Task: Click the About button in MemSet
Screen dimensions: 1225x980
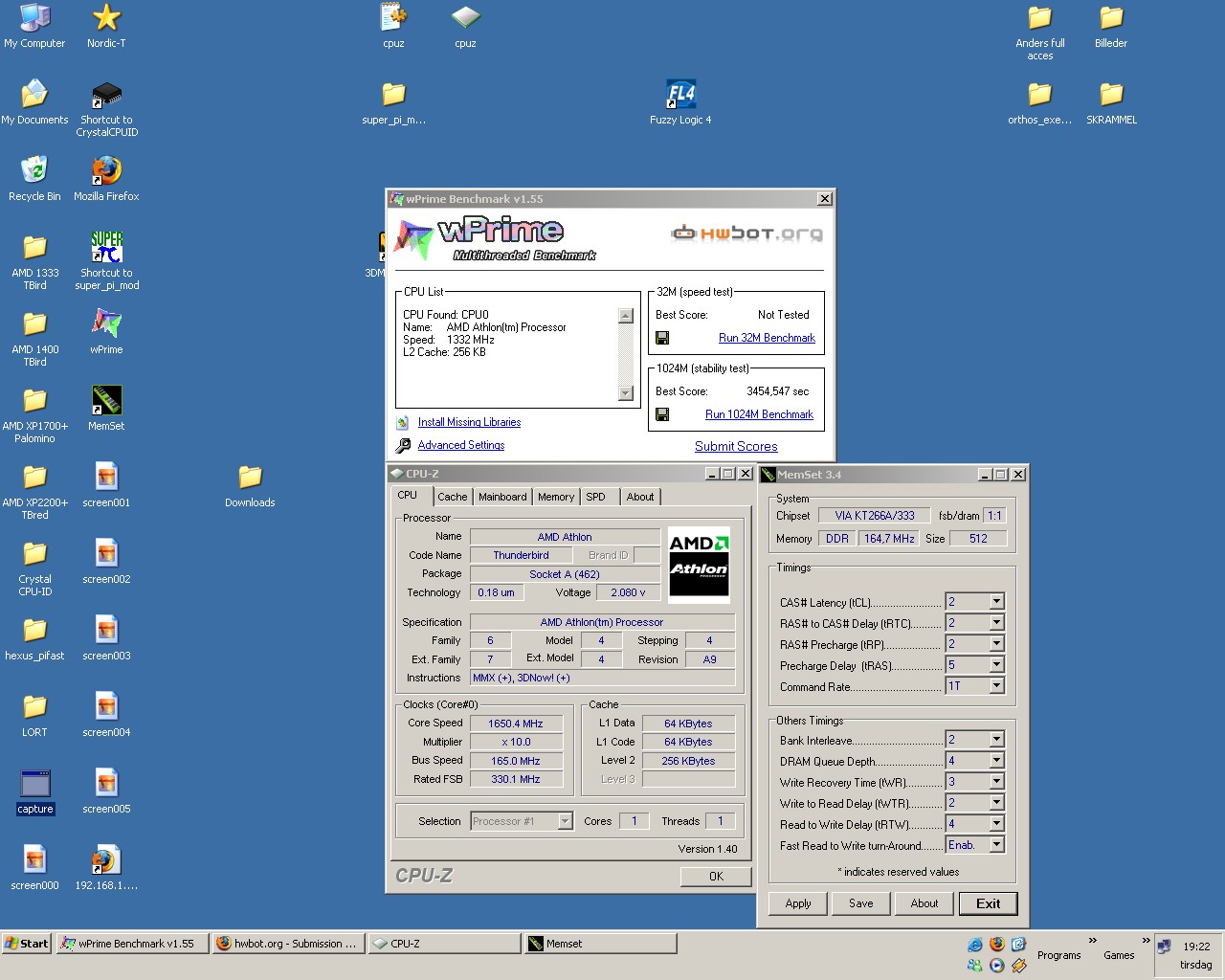Action: pos(924,903)
